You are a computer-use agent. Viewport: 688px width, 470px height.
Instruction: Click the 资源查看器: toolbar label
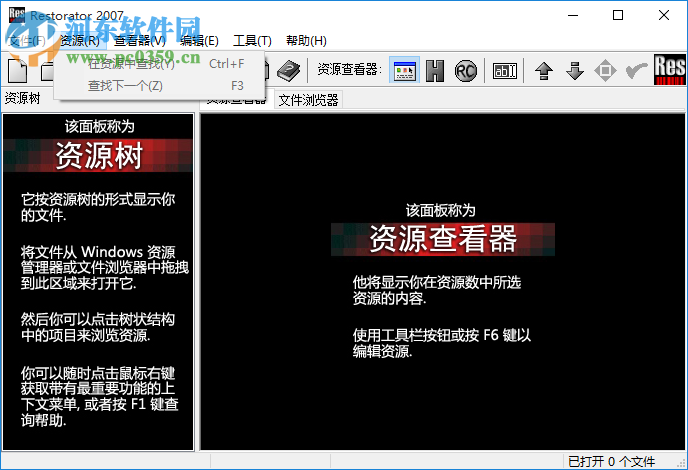(350, 69)
